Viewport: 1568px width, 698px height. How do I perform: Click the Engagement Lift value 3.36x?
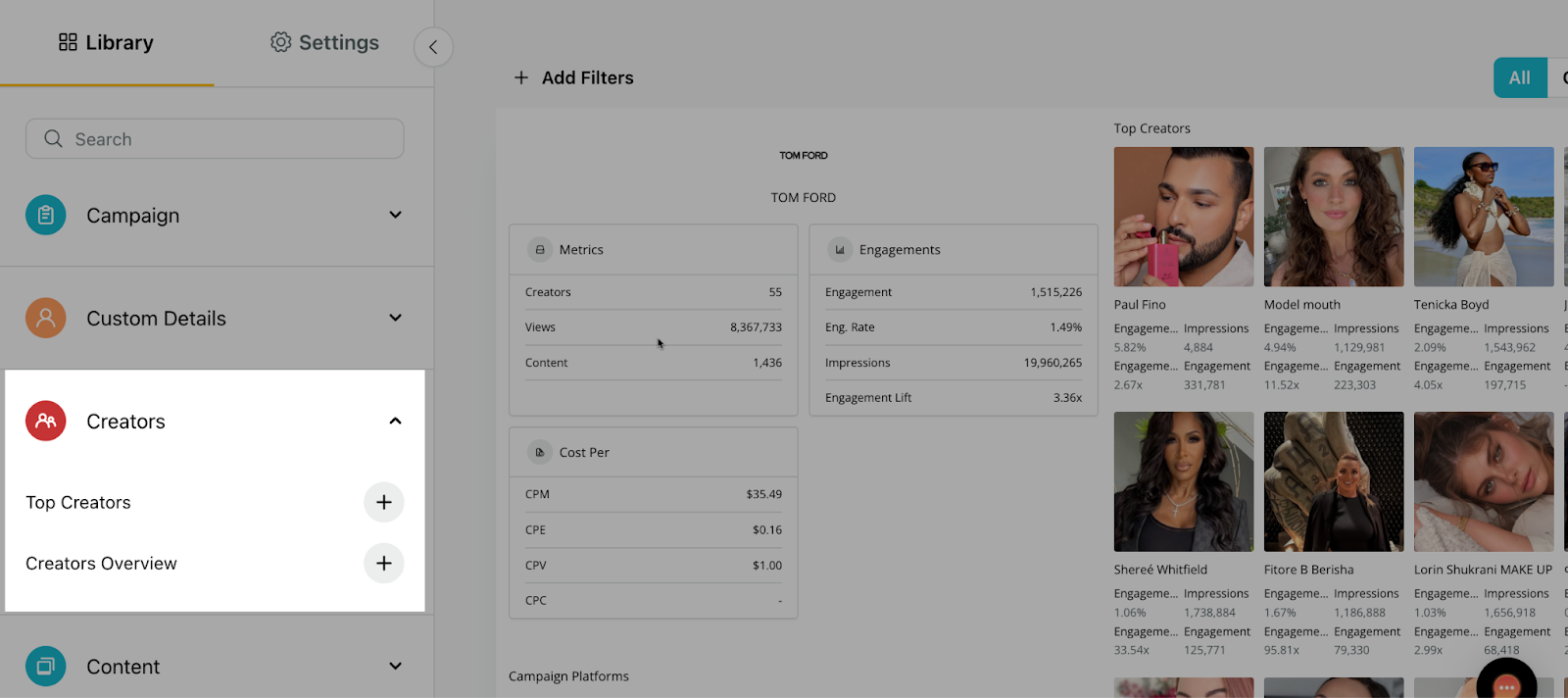tap(1067, 398)
